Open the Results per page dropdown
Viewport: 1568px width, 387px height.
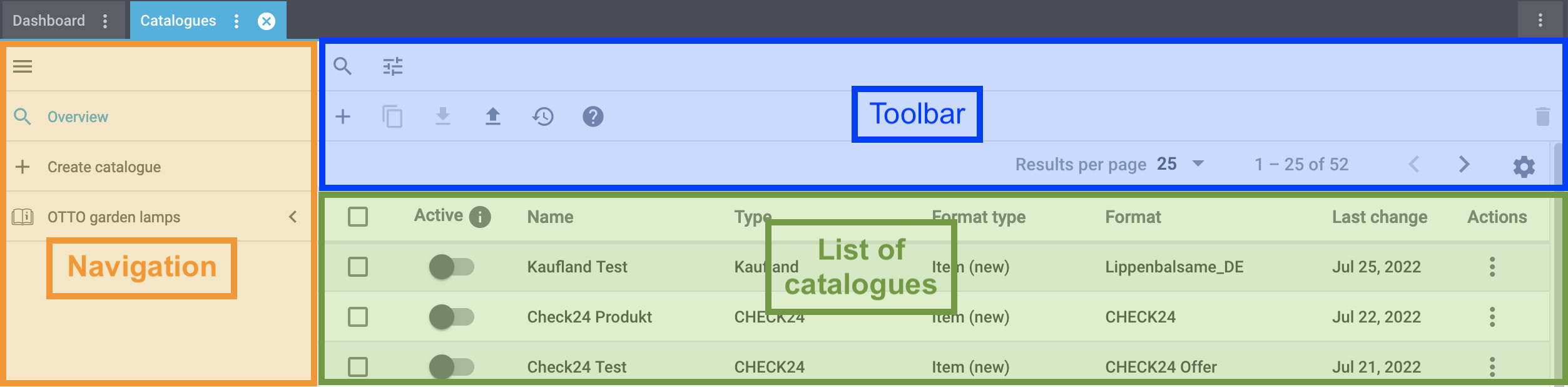click(1181, 164)
